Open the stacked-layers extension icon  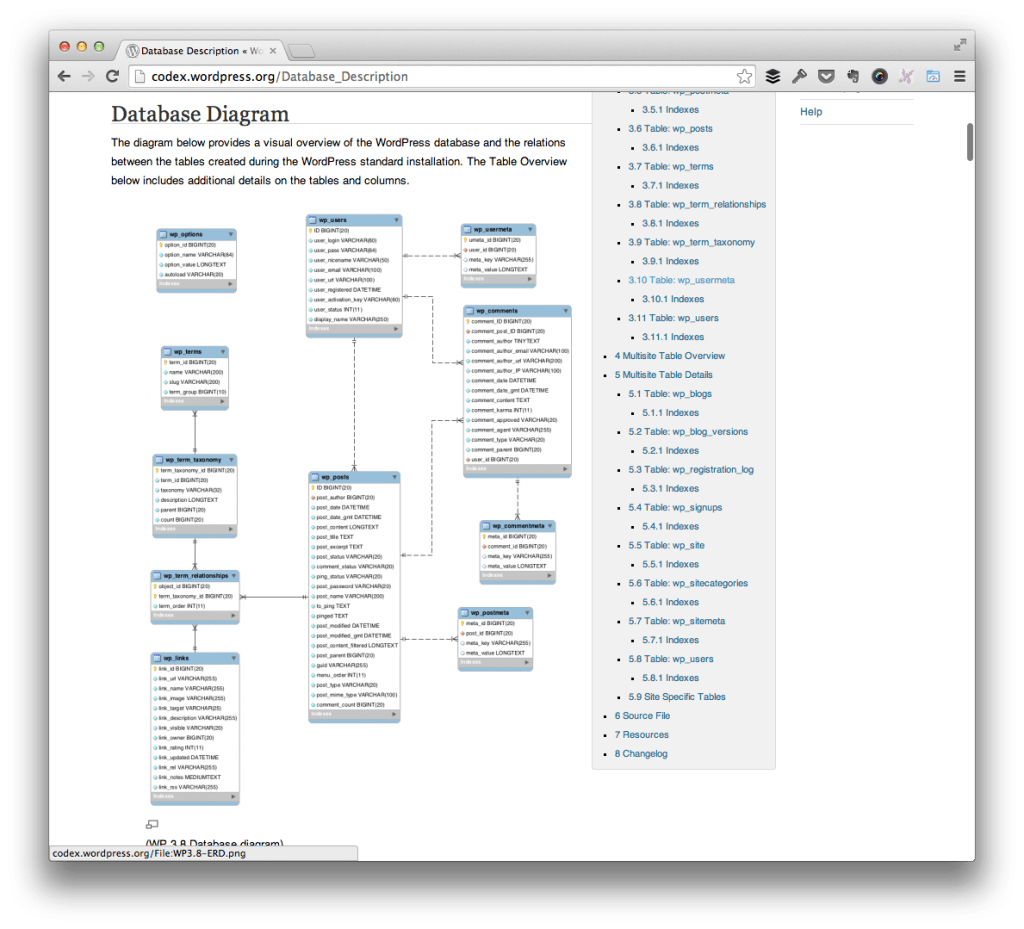coord(773,75)
